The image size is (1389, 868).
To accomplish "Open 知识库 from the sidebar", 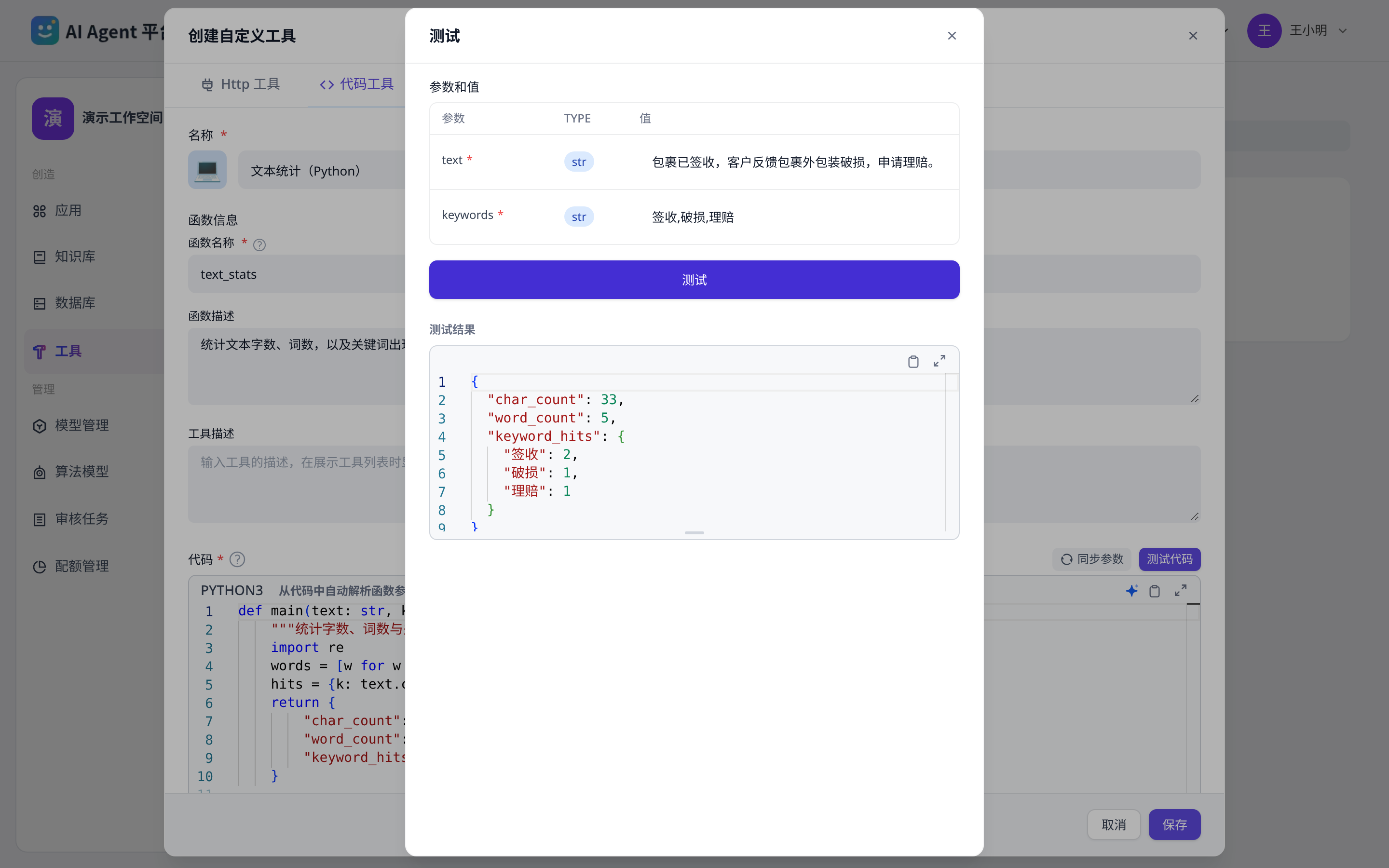I will pyautogui.click(x=75, y=257).
